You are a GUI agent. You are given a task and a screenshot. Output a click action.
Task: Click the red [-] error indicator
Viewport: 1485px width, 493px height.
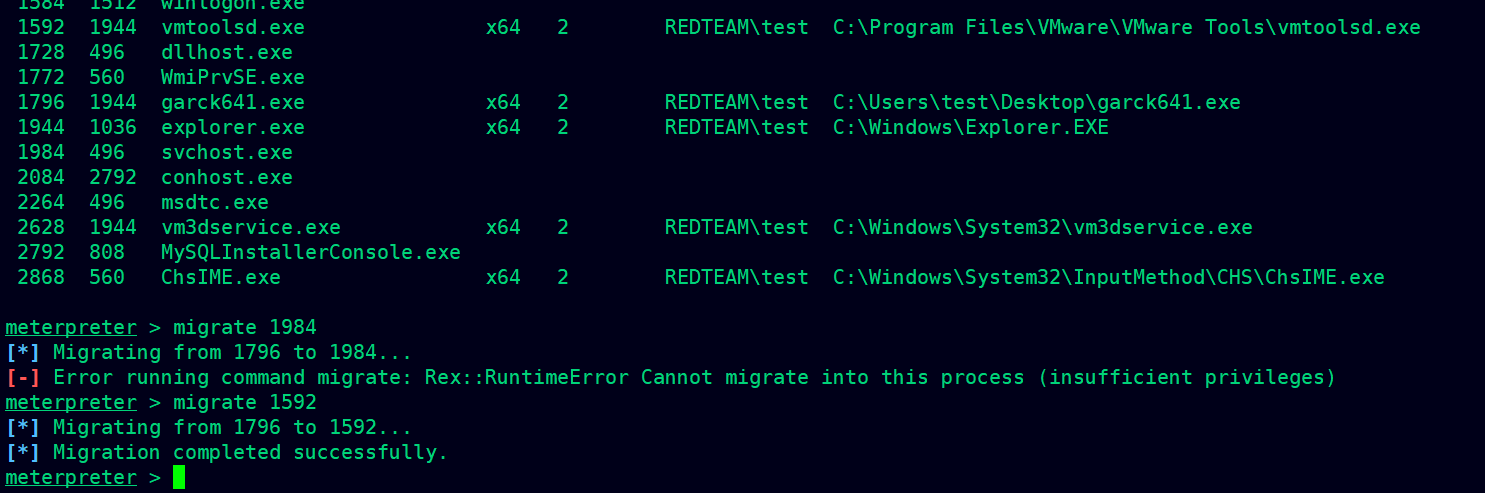[23, 377]
